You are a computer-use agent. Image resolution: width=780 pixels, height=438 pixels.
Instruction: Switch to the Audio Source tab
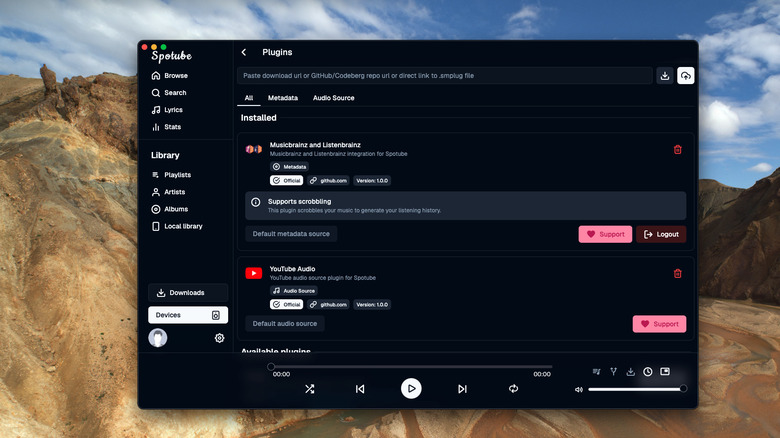[x=333, y=98]
